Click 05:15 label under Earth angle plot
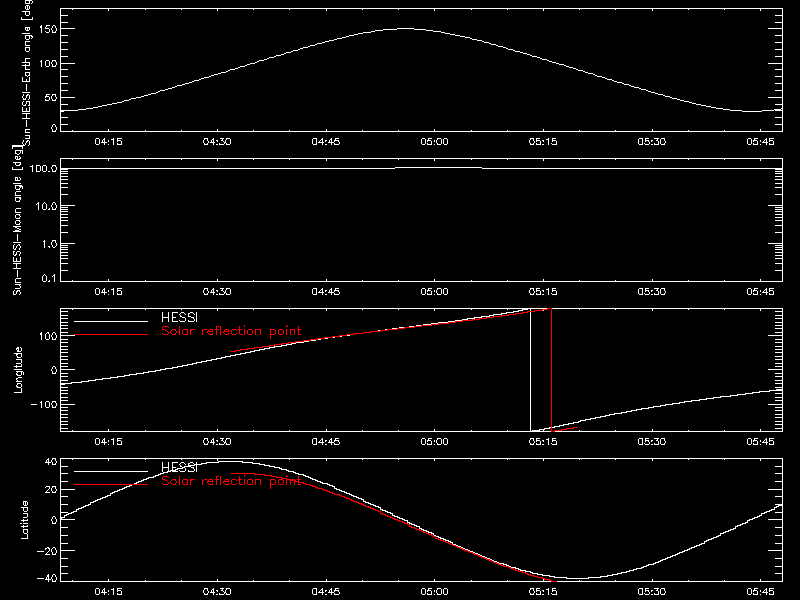Image resolution: width=800 pixels, height=600 pixels. [543, 142]
